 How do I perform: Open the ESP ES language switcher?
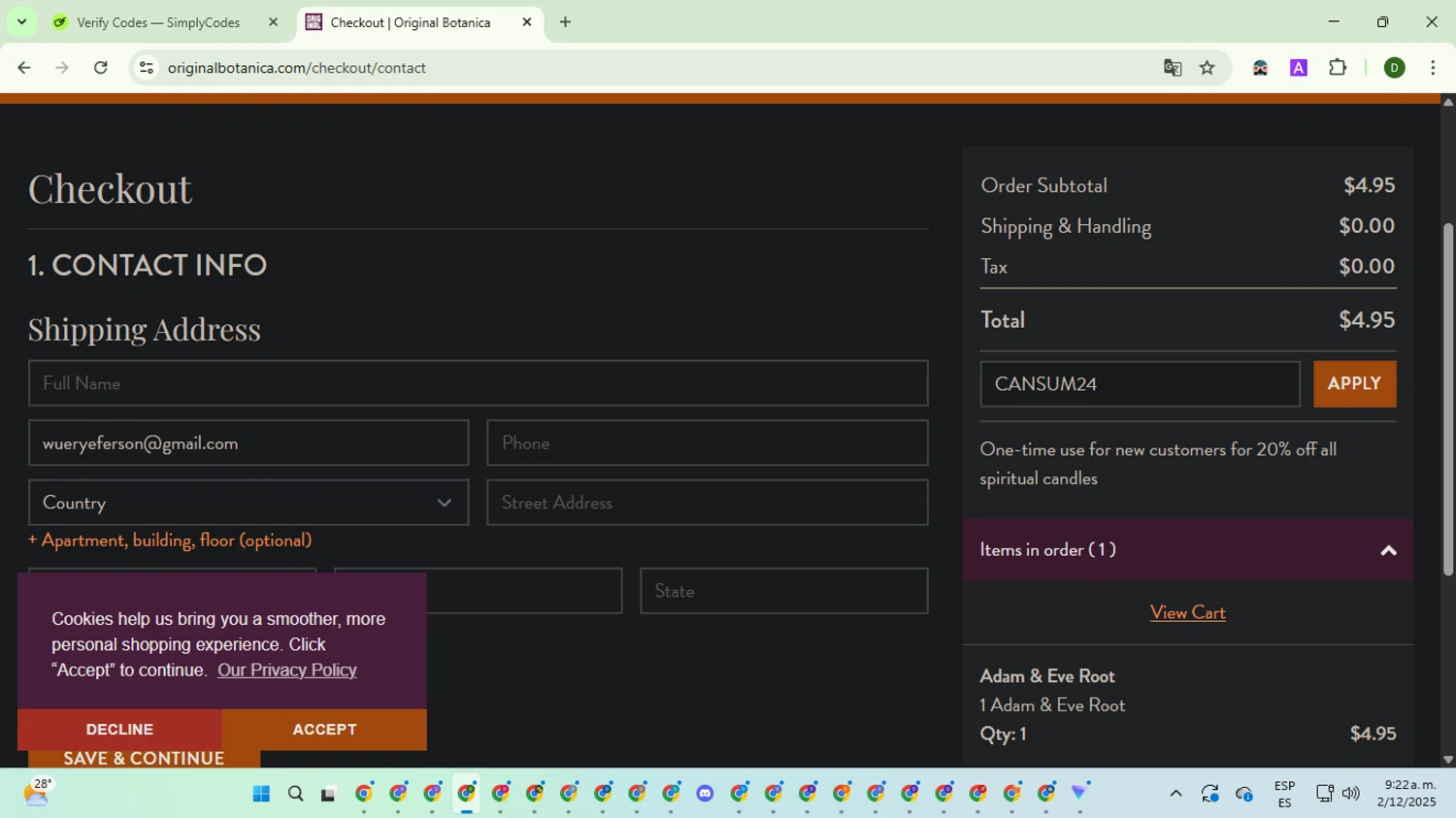pyautogui.click(x=1284, y=794)
